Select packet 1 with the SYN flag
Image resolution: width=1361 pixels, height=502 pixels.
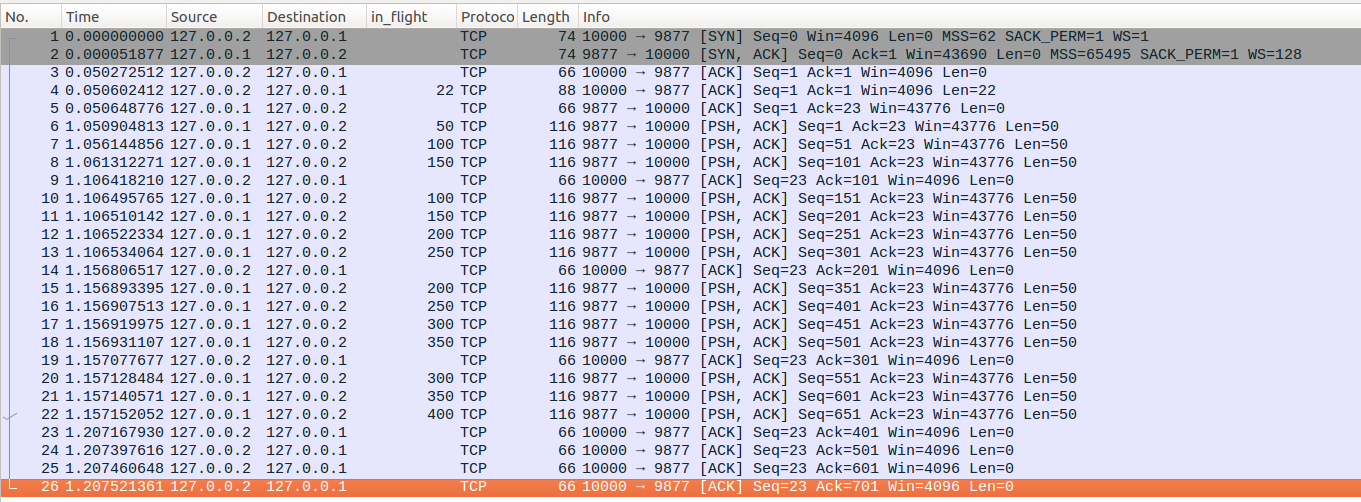pos(680,37)
